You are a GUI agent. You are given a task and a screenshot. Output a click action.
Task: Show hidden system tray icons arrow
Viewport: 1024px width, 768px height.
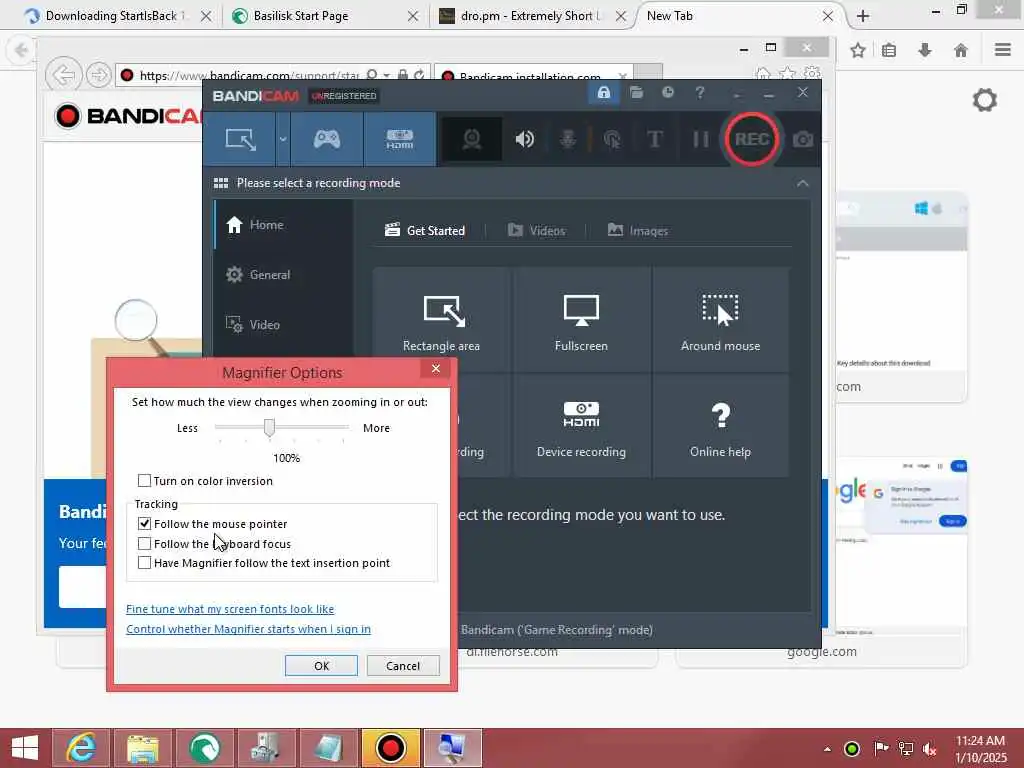(x=827, y=749)
